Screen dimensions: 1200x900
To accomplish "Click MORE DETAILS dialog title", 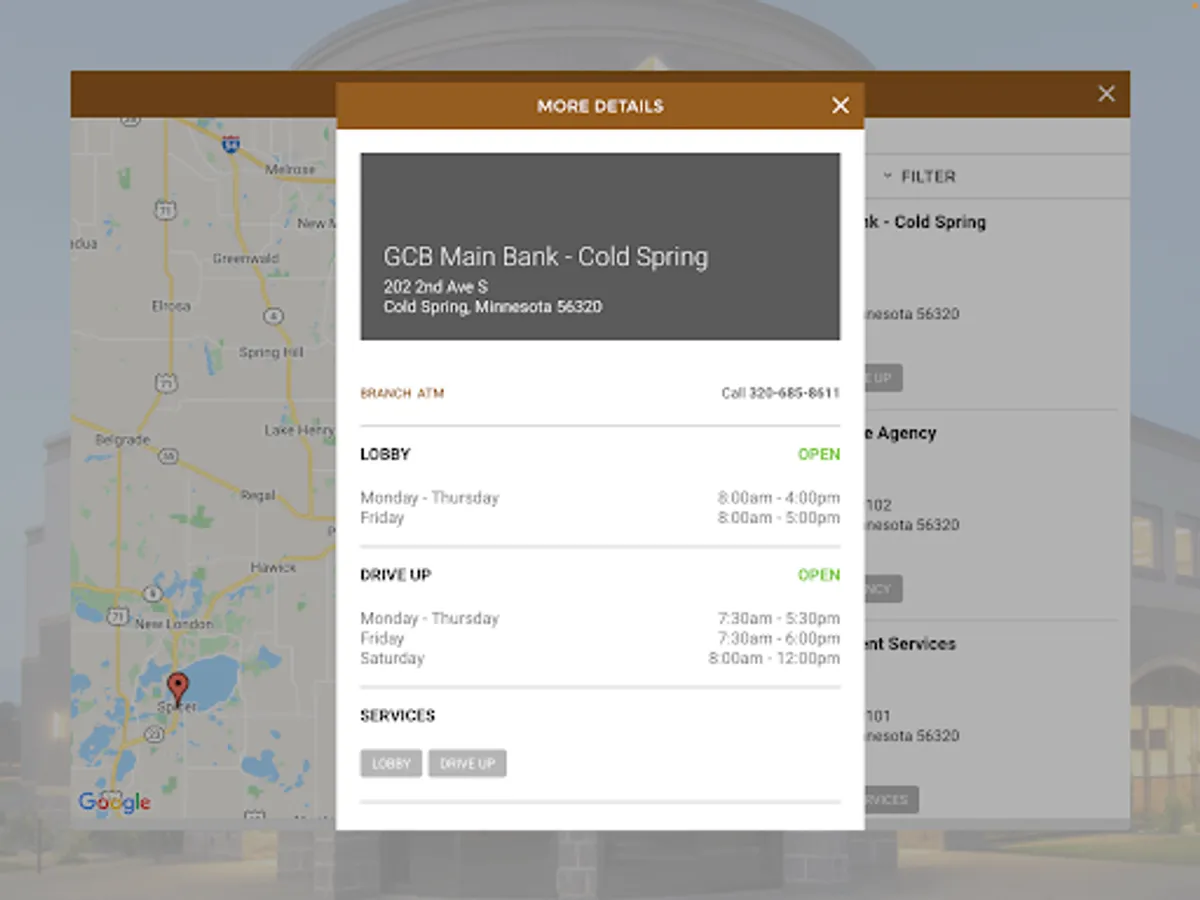I will pyautogui.click(x=600, y=106).
